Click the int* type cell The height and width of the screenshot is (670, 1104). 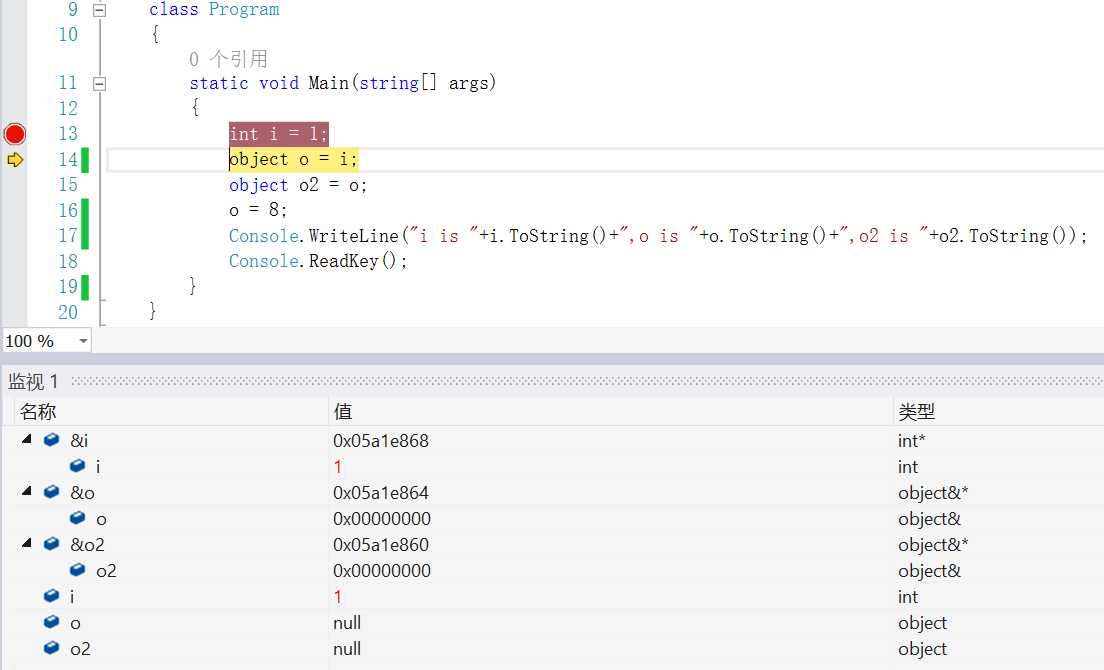pos(912,441)
